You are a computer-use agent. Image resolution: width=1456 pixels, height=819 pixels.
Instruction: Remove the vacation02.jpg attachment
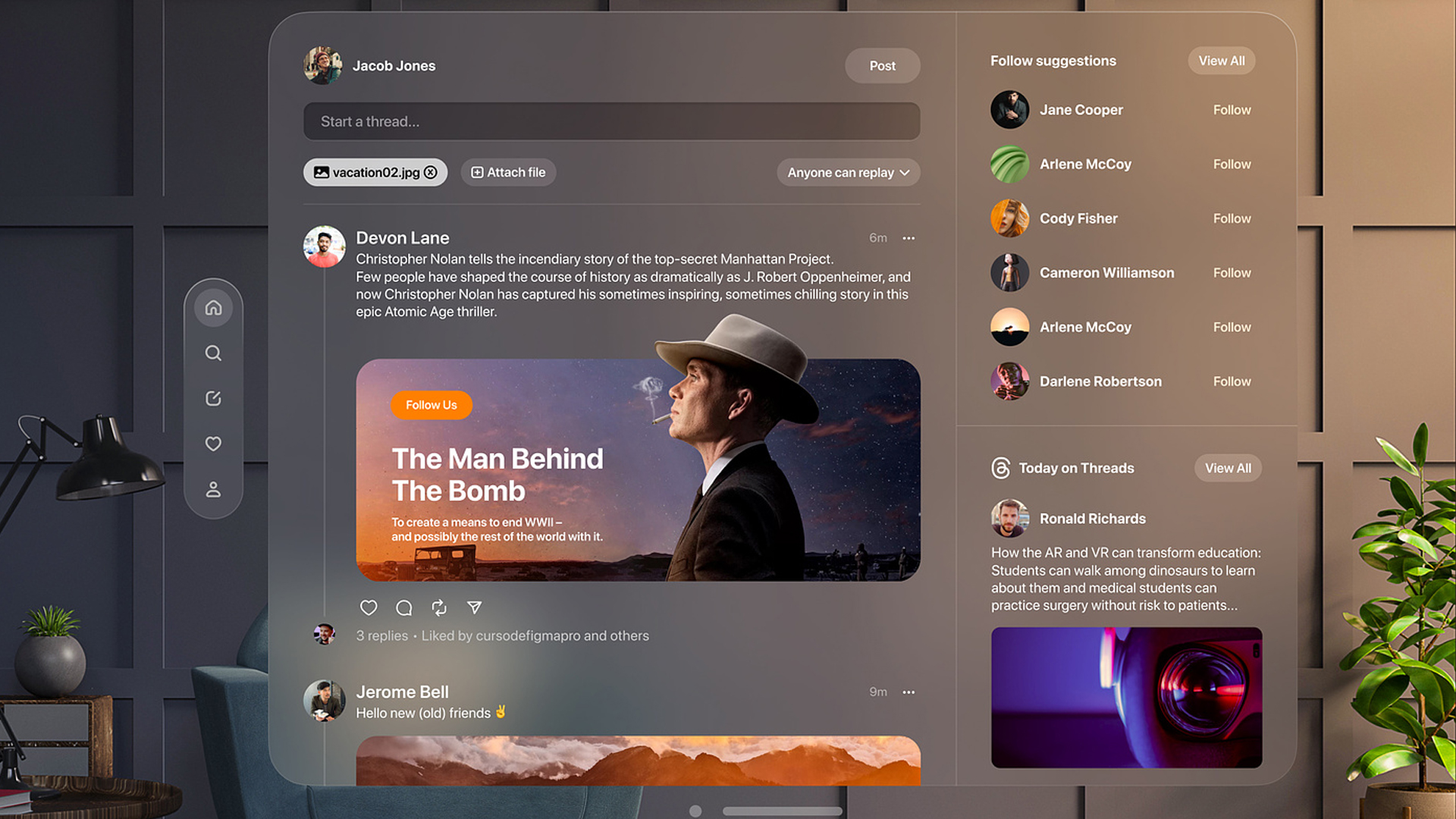[431, 173]
